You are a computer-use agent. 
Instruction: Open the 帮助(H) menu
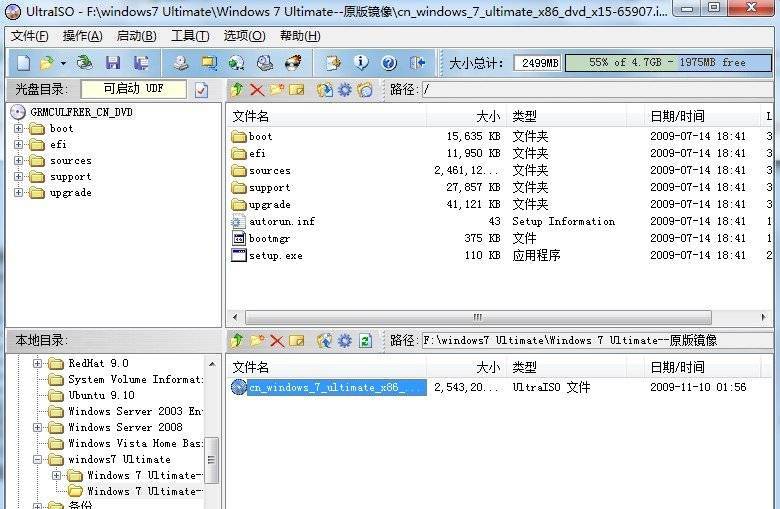click(x=300, y=36)
